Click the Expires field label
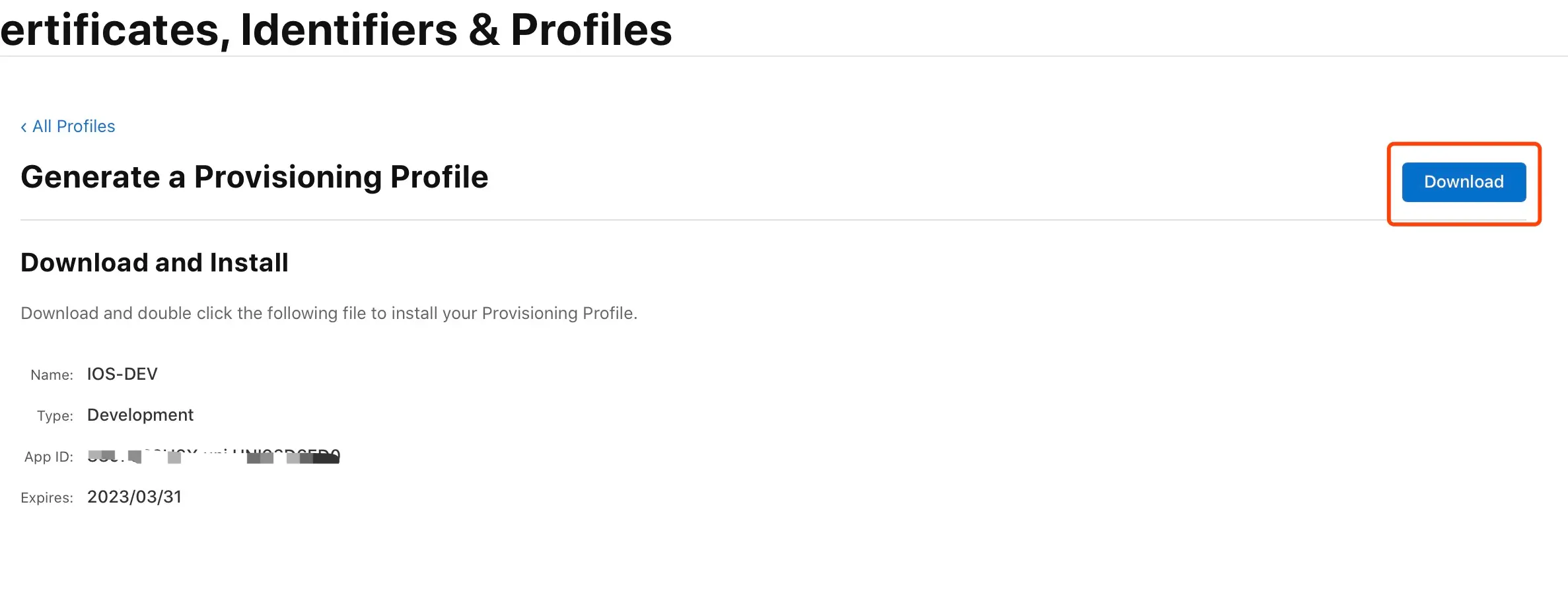 [47, 497]
